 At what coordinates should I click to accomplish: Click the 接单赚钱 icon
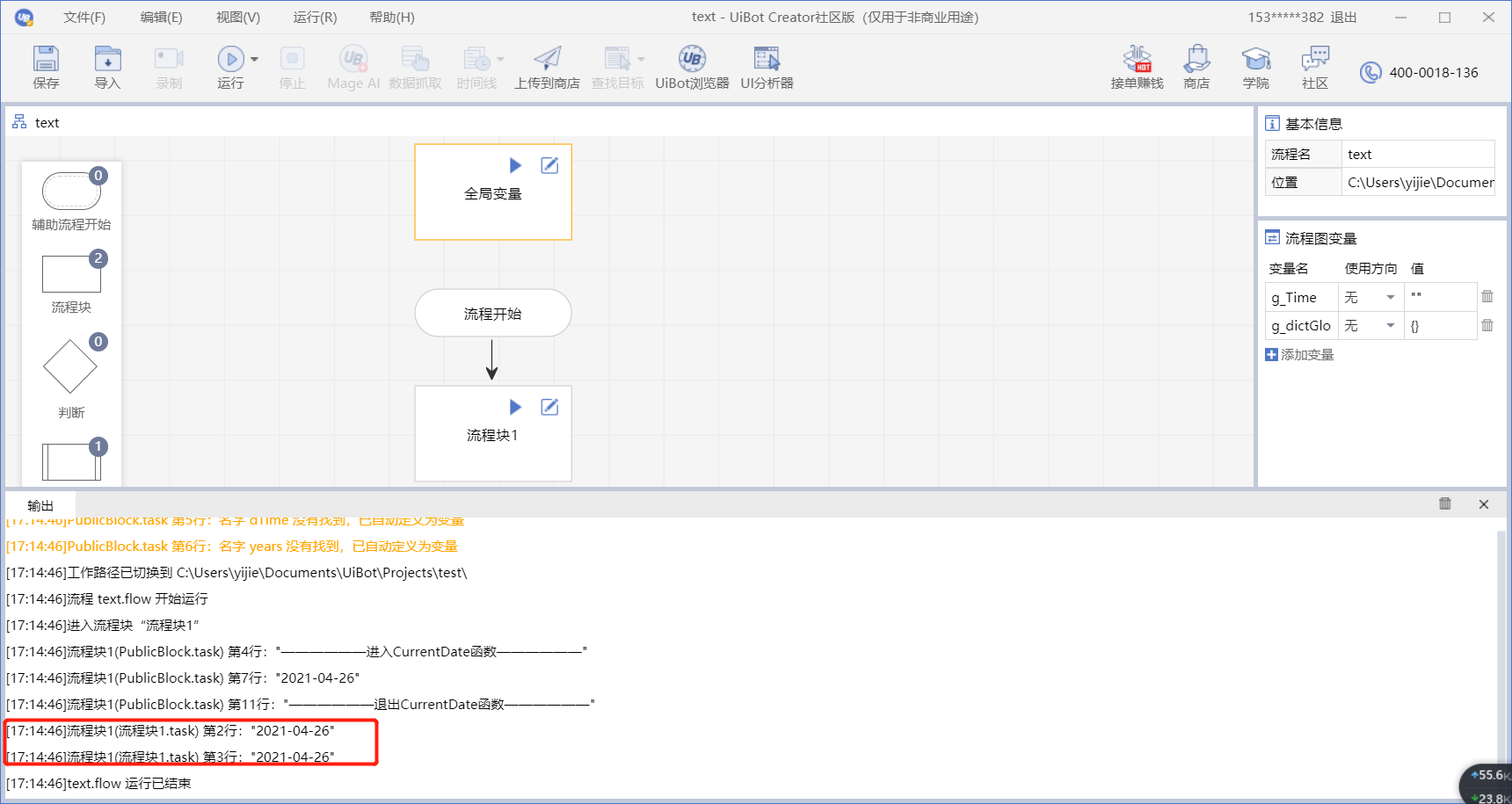coord(1137,66)
